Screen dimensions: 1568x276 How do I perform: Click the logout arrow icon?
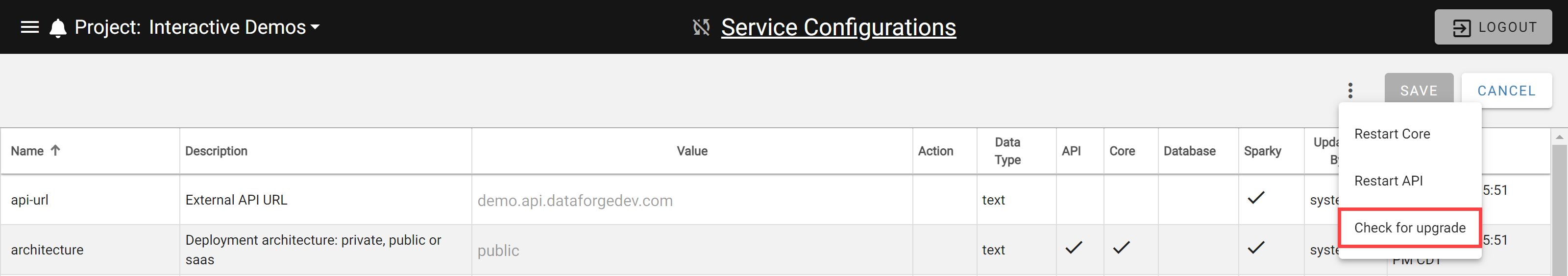(x=1462, y=28)
